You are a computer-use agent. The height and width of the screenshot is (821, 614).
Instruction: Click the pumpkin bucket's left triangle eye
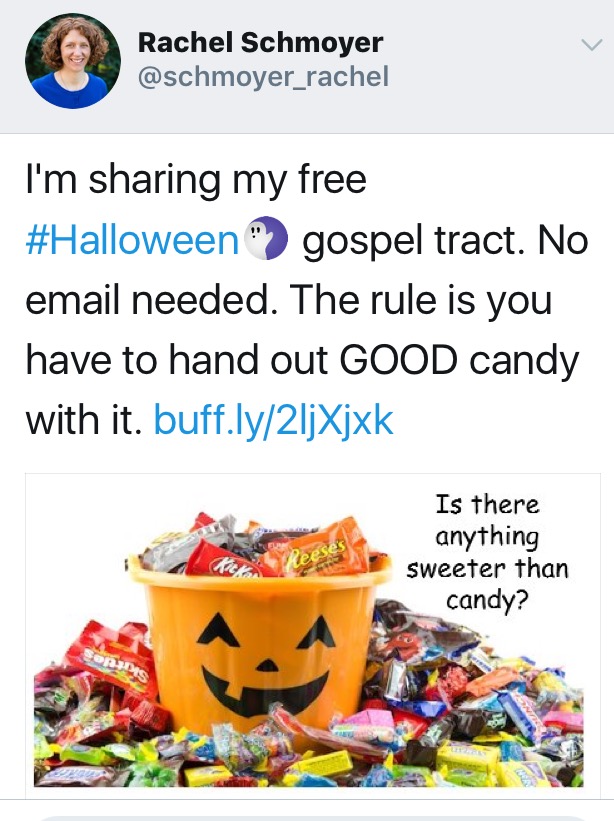213,628
